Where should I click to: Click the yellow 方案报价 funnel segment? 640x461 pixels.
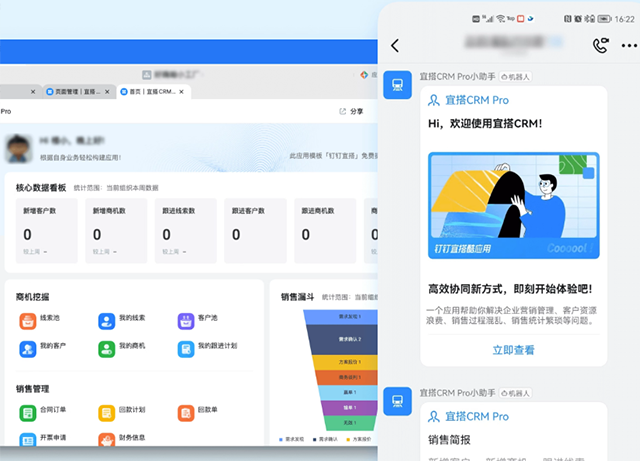pyautogui.click(x=346, y=362)
